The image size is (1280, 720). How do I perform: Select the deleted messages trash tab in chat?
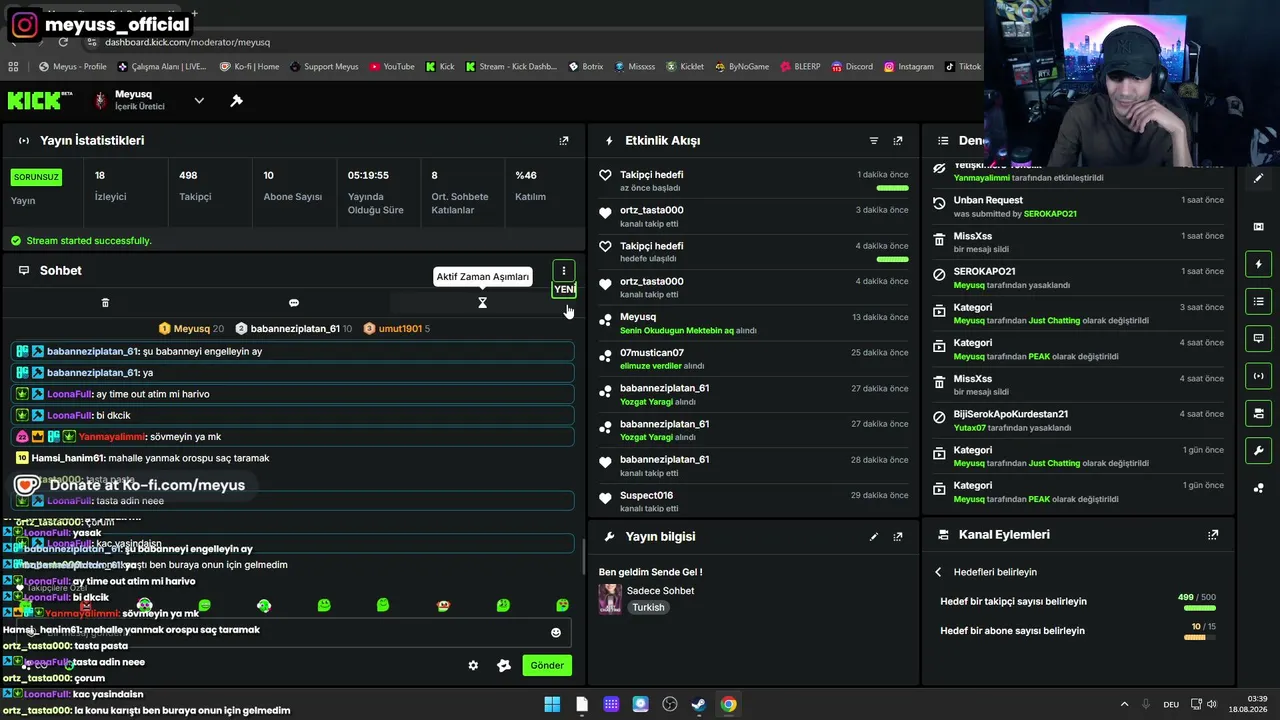pos(105,302)
